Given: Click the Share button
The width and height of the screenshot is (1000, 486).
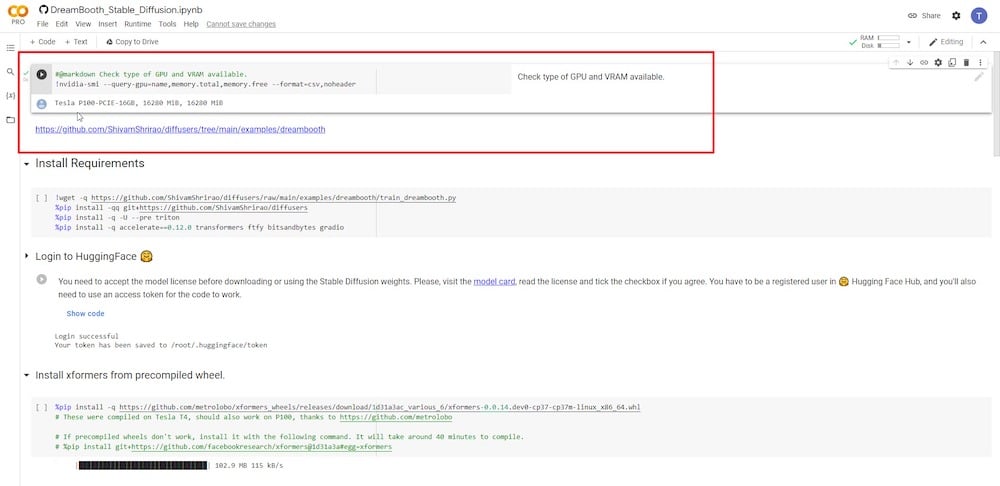Looking at the screenshot, I should point(924,16).
